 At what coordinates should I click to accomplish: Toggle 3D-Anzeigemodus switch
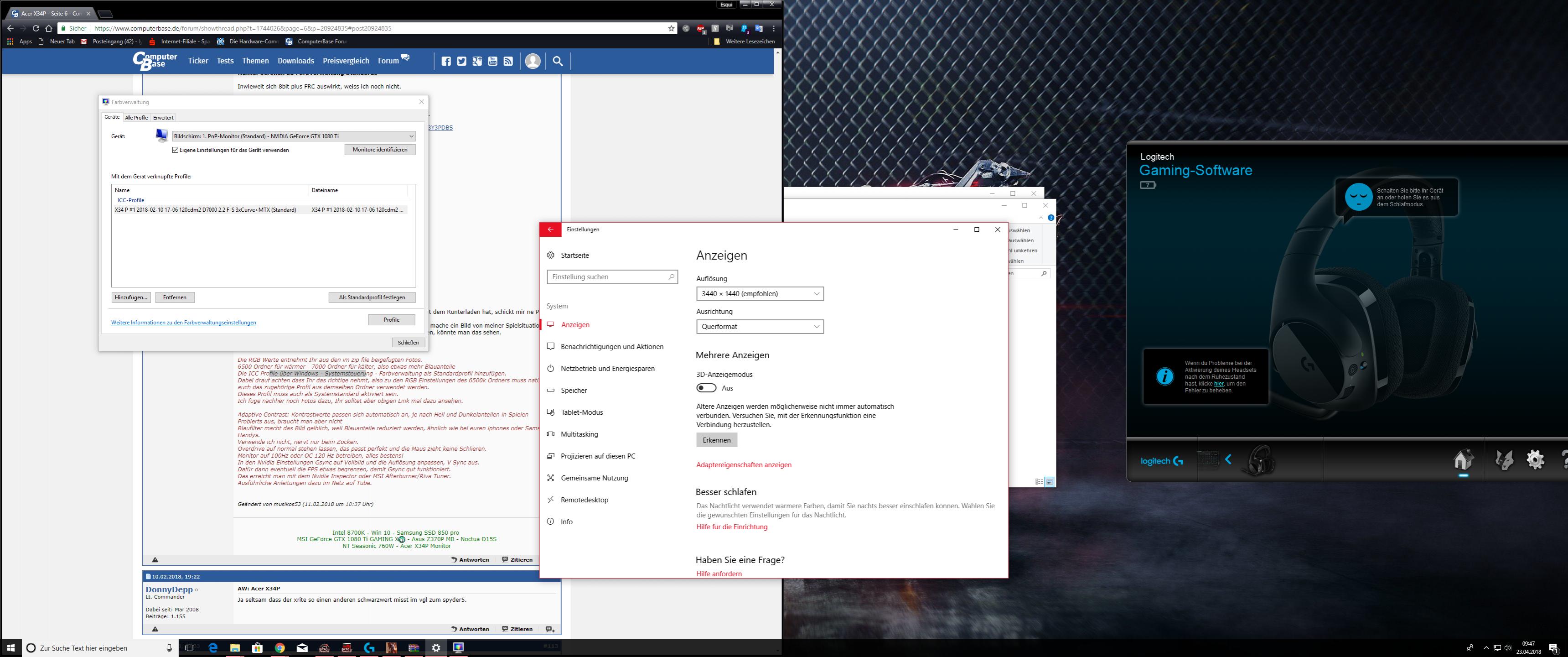pos(706,388)
